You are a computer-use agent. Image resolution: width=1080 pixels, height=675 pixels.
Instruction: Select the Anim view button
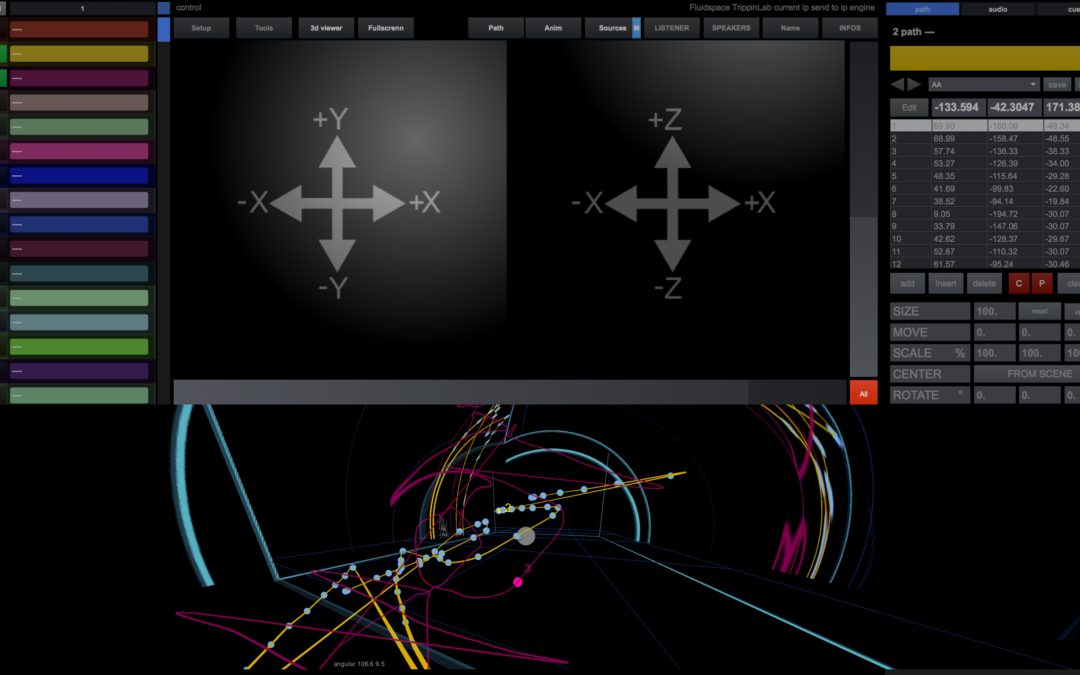point(553,28)
